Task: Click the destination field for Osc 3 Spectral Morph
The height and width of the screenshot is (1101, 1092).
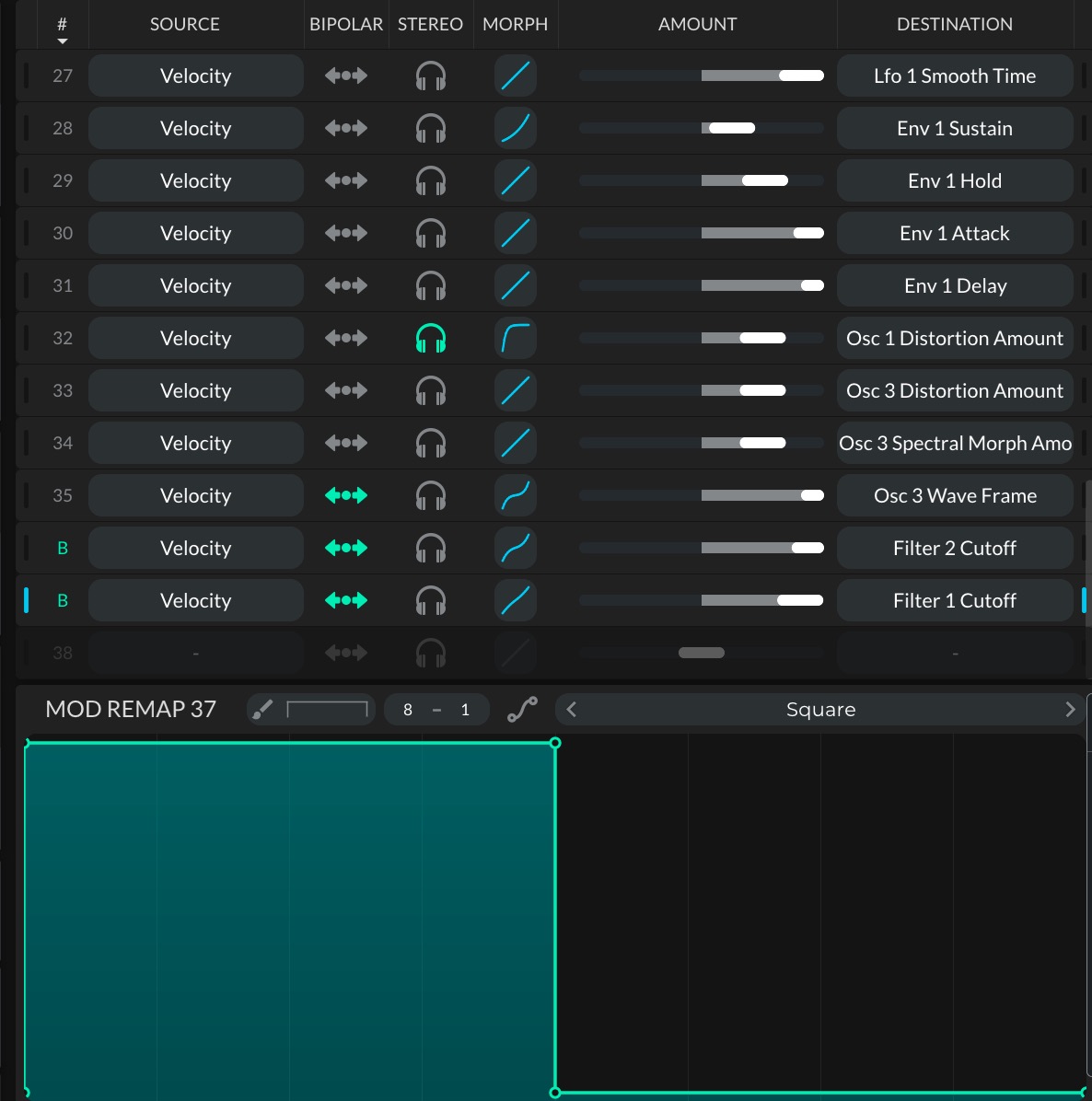Action: point(954,443)
